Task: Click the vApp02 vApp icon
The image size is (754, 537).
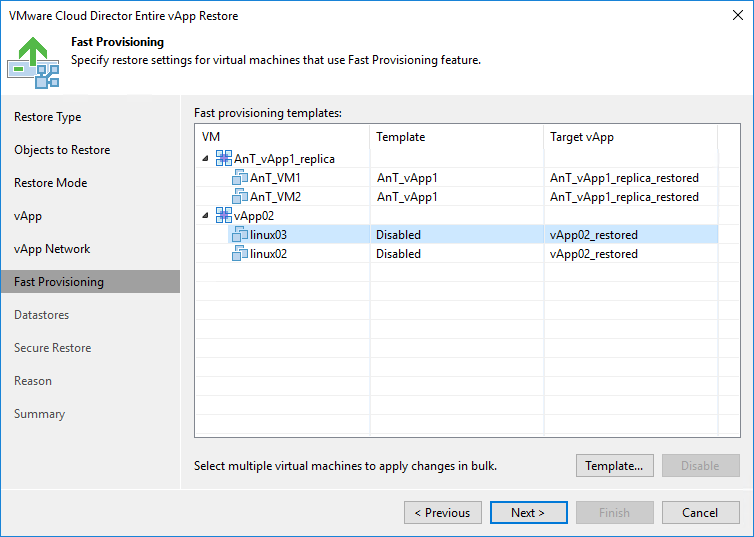Action: click(224, 215)
